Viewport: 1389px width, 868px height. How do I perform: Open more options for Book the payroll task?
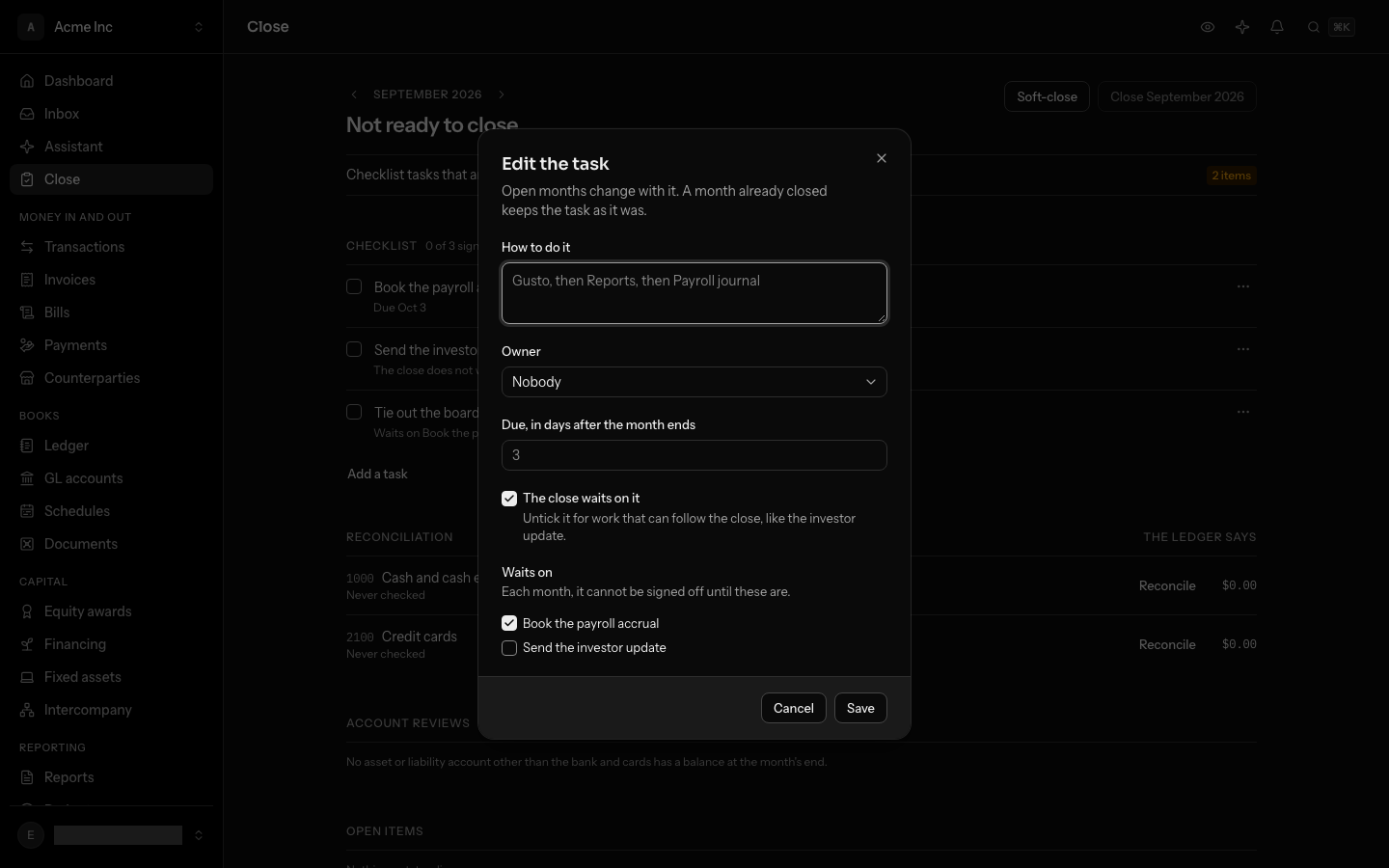point(1243,286)
